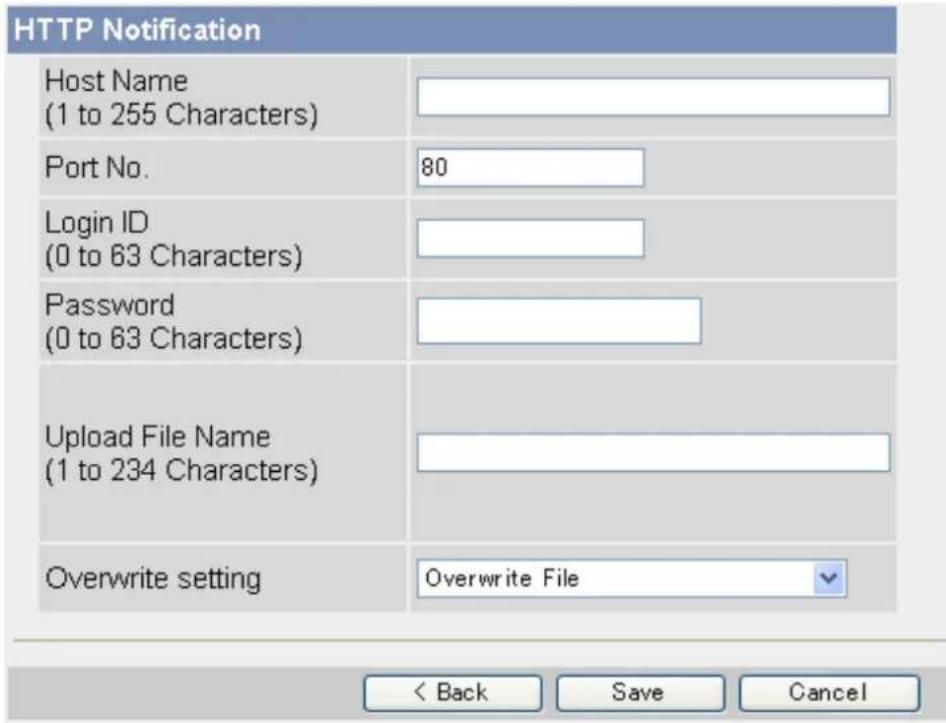Click the Login ID label text
Image resolution: width=946 pixels, height=723 pixels.
tap(97, 223)
